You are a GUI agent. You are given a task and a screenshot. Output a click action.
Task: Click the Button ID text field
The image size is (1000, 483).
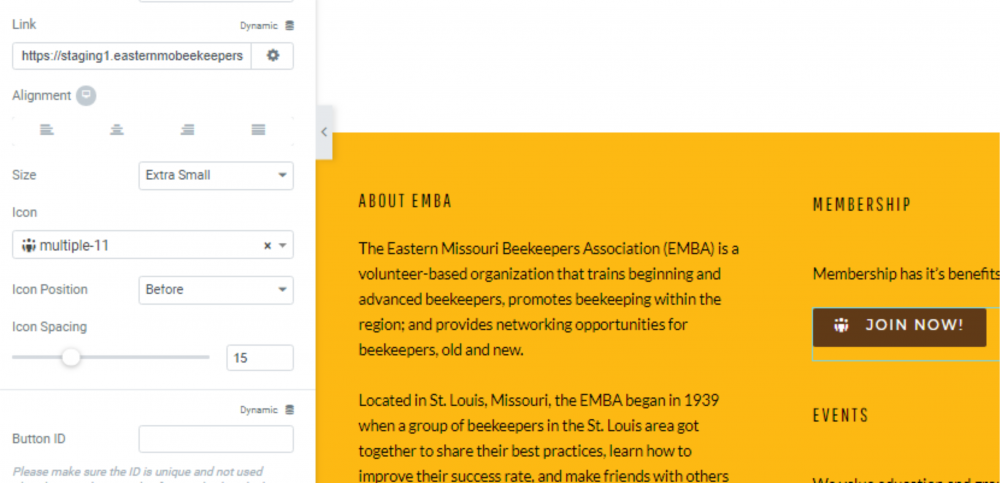point(216,439)
